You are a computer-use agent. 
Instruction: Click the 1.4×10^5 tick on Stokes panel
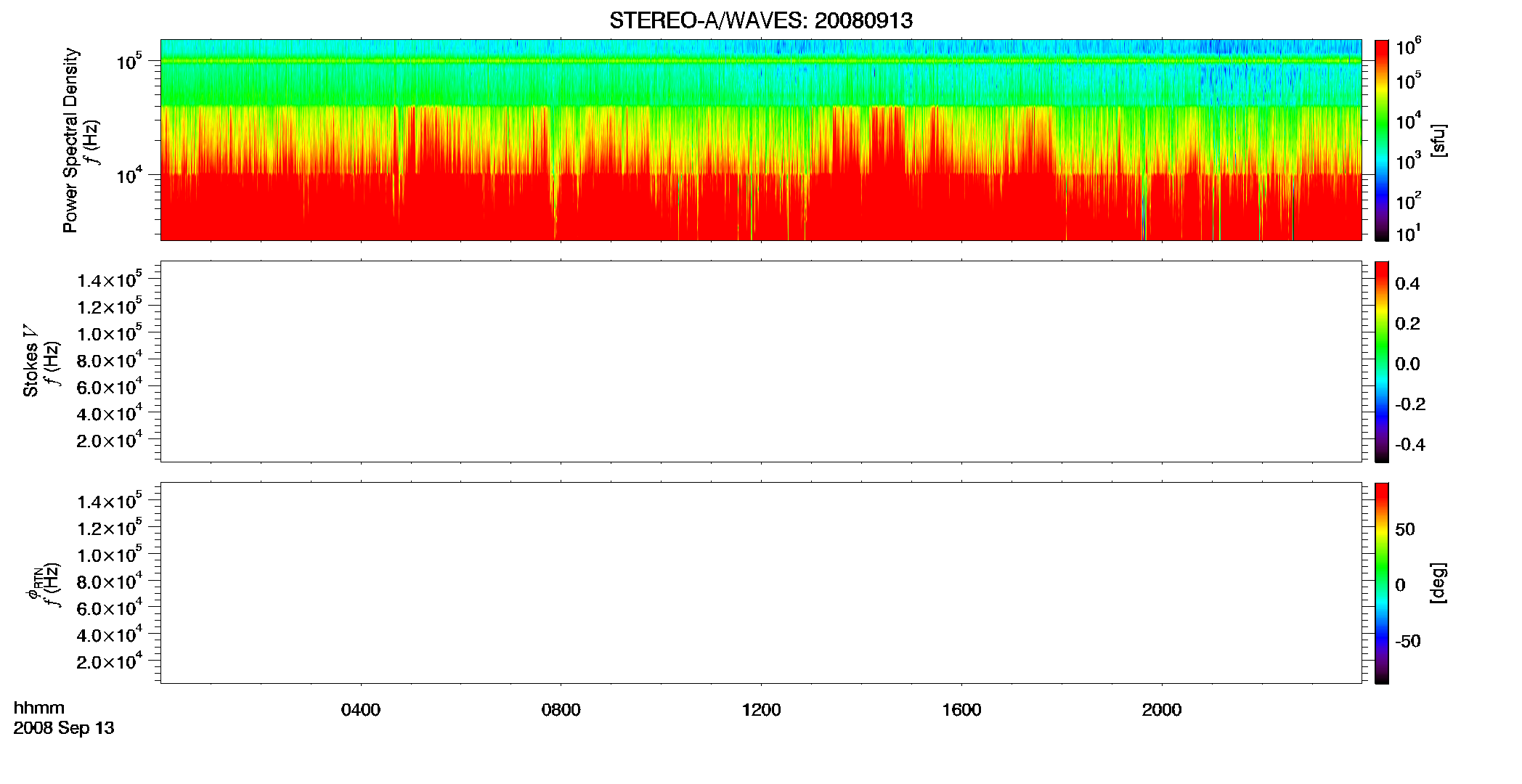(x=110, y=279)
